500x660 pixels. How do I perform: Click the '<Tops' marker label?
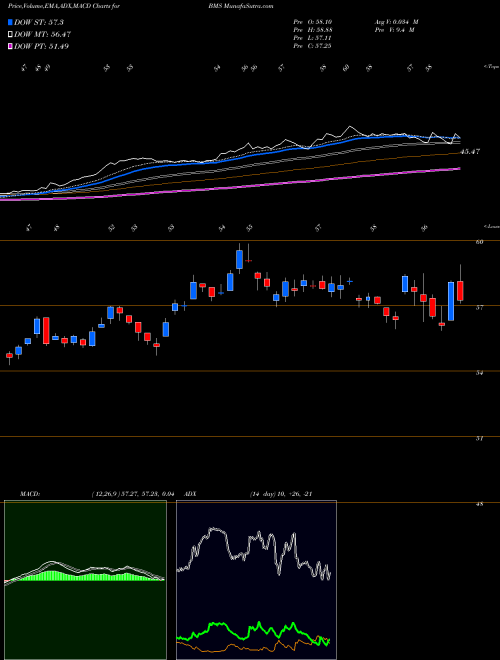tap(491, 67)
